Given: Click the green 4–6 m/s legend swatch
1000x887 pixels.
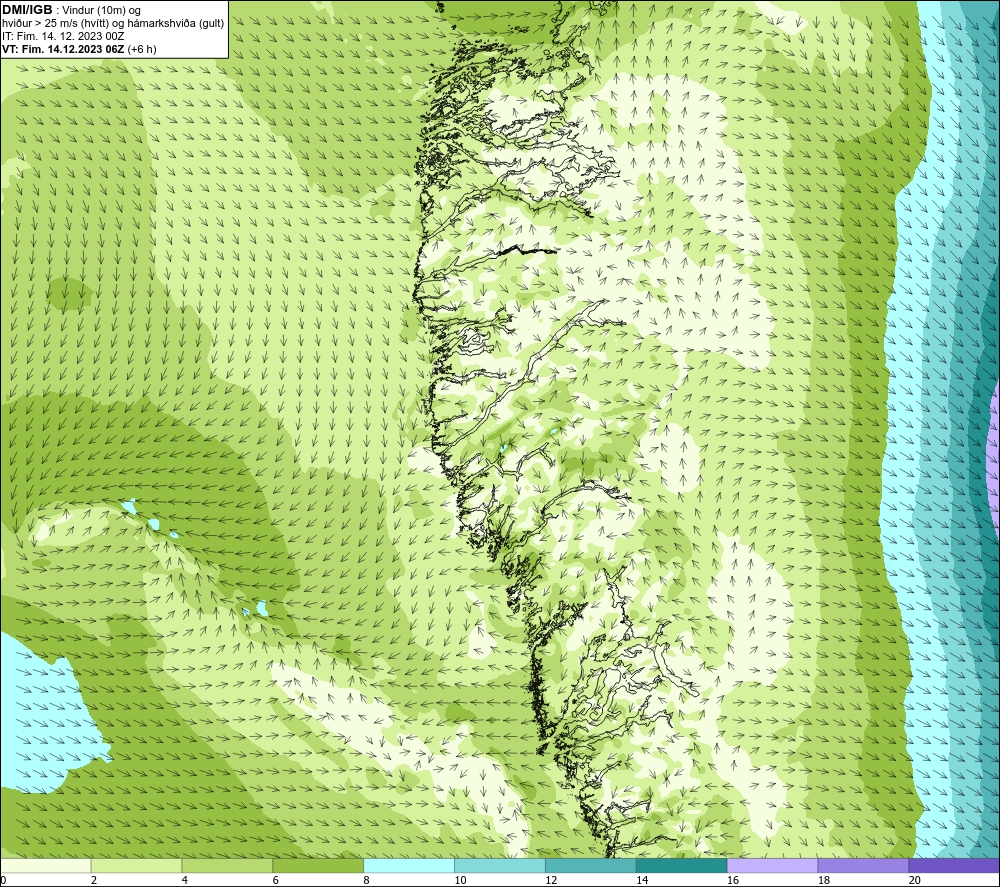Looking at the screenshot, I should [x=227, y=865].
